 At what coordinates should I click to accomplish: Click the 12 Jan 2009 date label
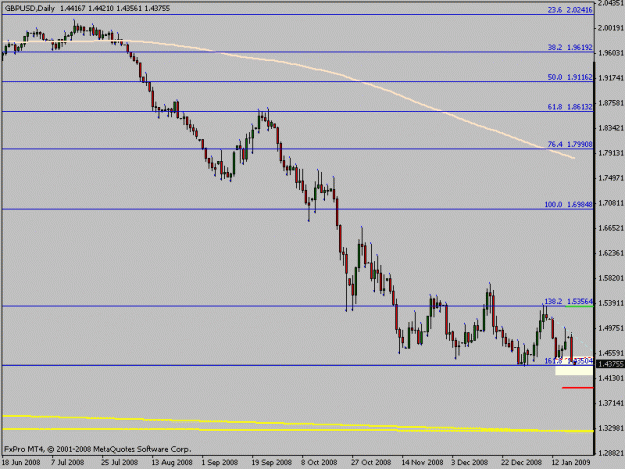coord(571,462)
